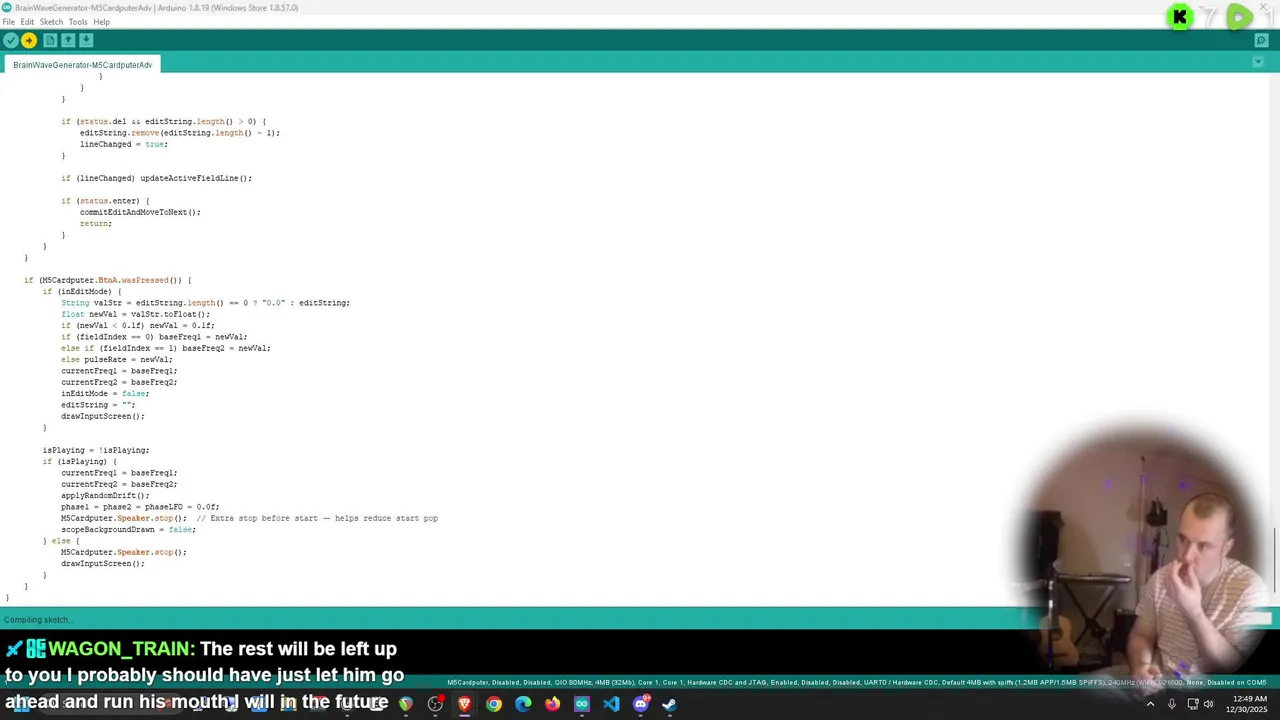Viewport: 1280px width, 720px height.
Task: Click the '} else {' line
Action: click(61, 541)
